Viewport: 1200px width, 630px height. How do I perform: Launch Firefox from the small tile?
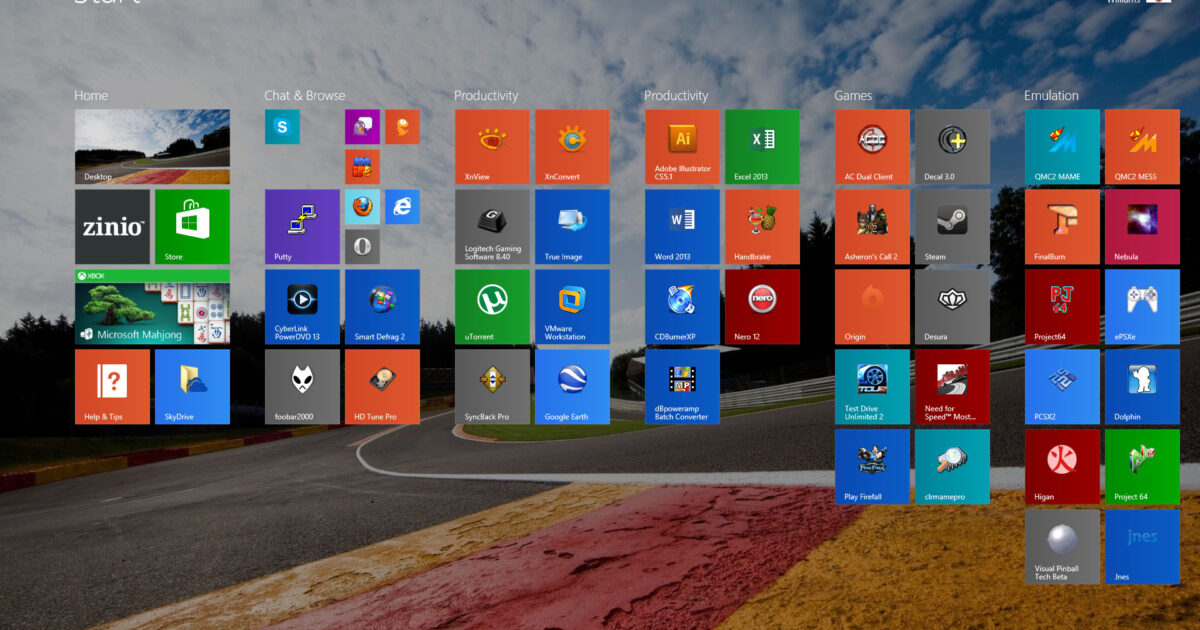(362, 207)
